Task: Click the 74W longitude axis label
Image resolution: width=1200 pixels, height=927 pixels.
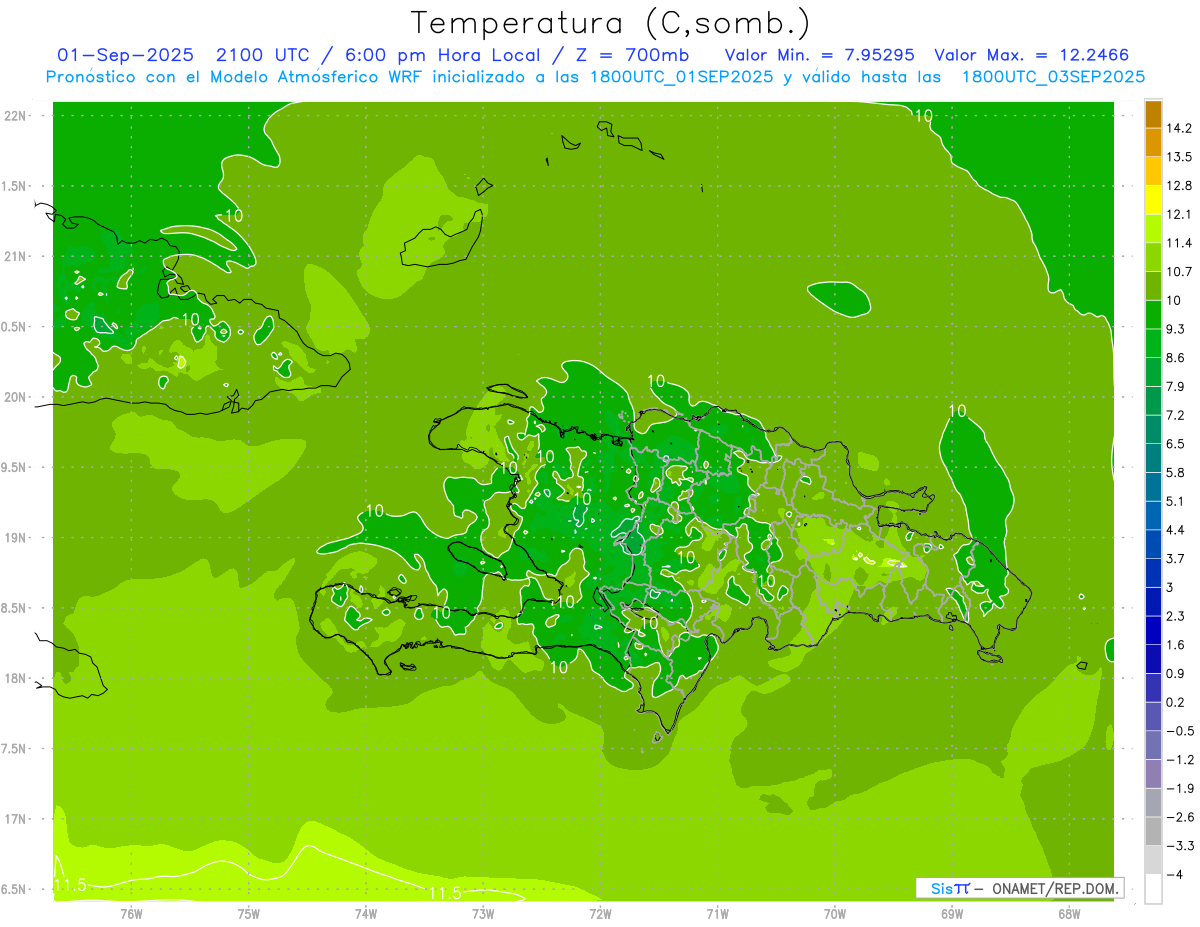Action: click(x=366, y=913)
